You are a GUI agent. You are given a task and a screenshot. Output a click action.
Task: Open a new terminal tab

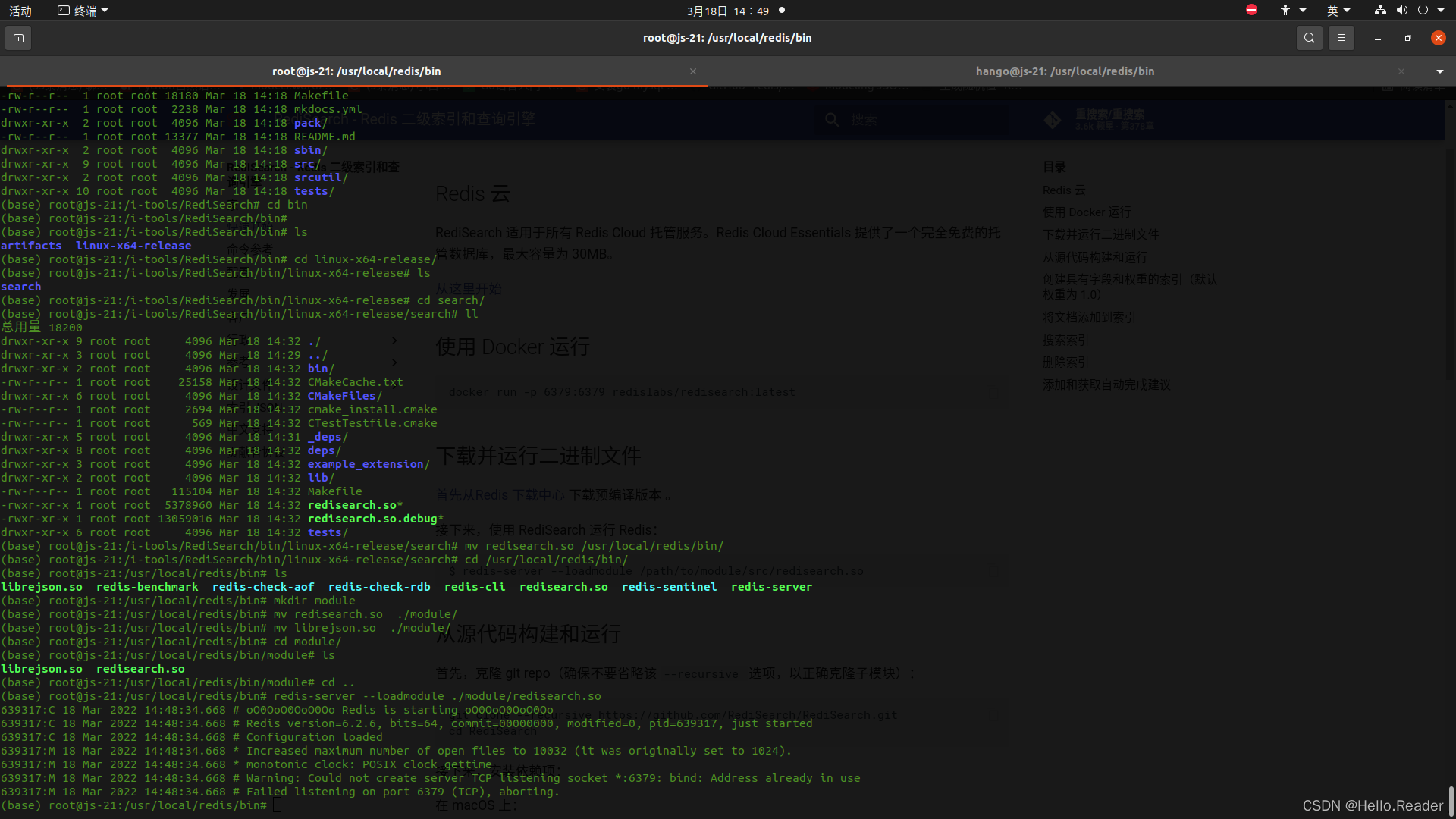point(18,38)
